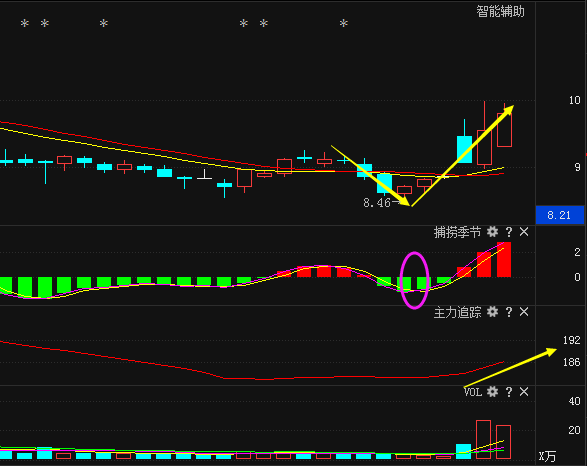Select the tallest red volume bar
Viewport: 587px width, 466px height.
point(483,439)
